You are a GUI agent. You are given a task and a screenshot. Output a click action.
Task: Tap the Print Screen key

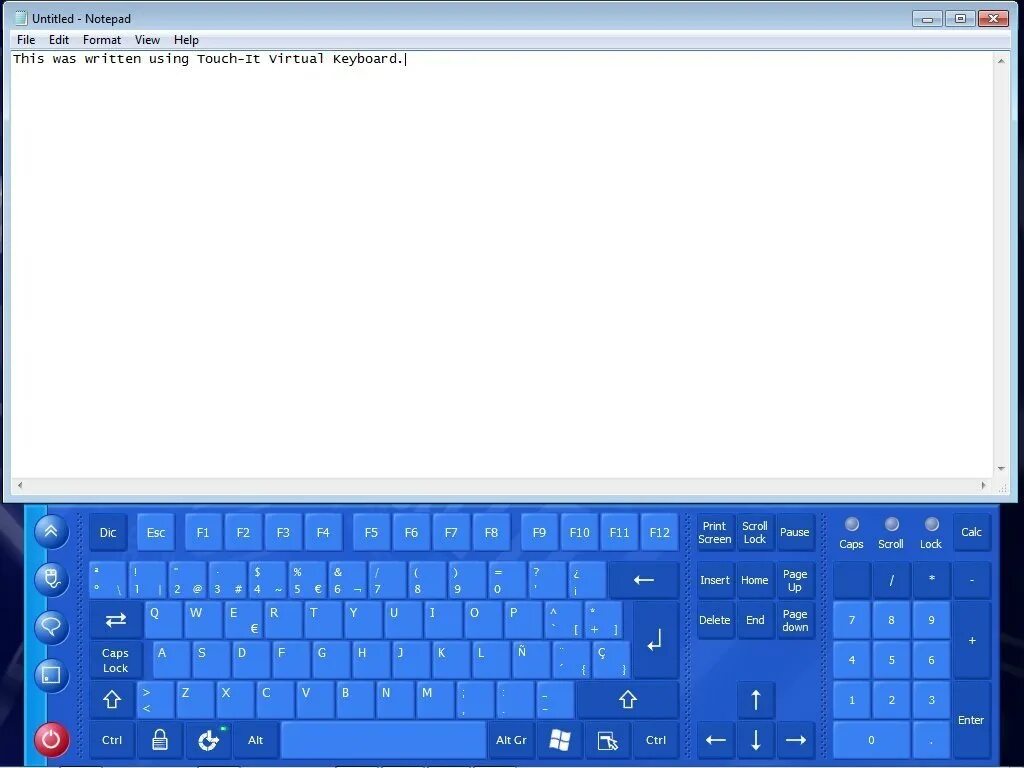click(714, 532)
